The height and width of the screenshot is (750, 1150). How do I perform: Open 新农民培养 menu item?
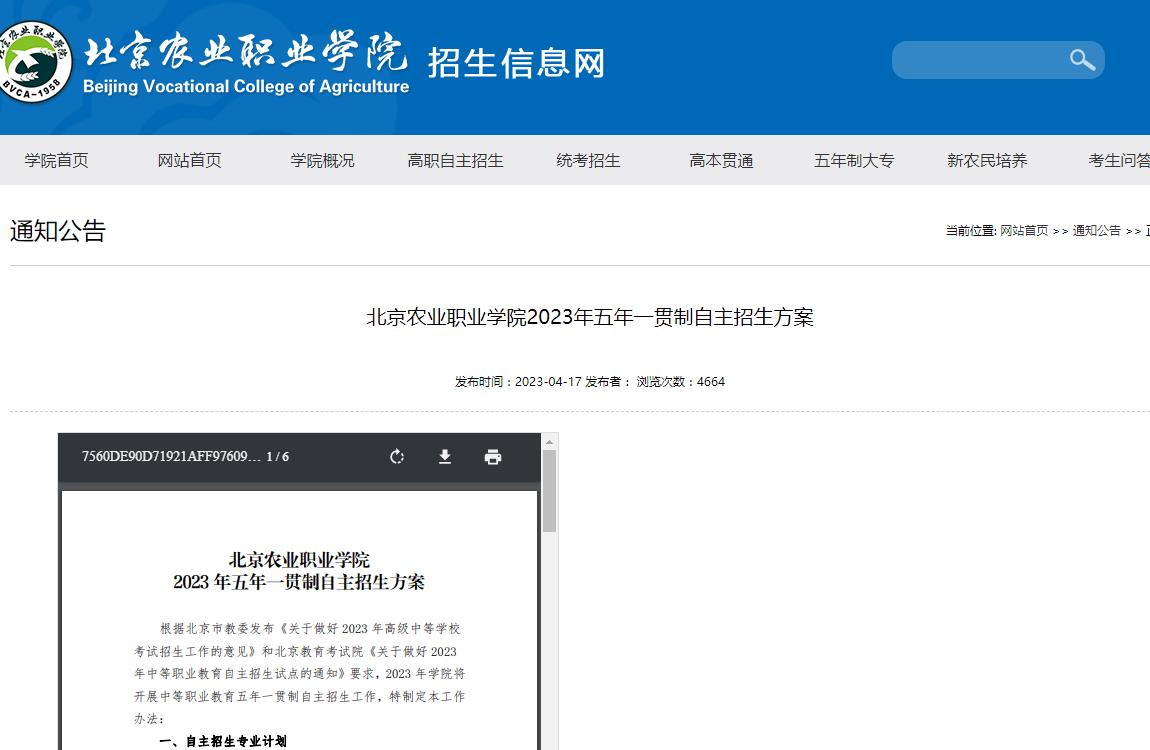pyautogui.click(x=987, y=161)
